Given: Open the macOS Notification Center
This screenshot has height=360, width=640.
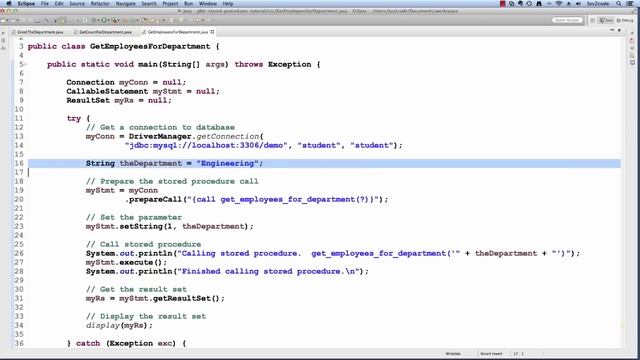Looking at the screenshot, I should coord(630,4).
